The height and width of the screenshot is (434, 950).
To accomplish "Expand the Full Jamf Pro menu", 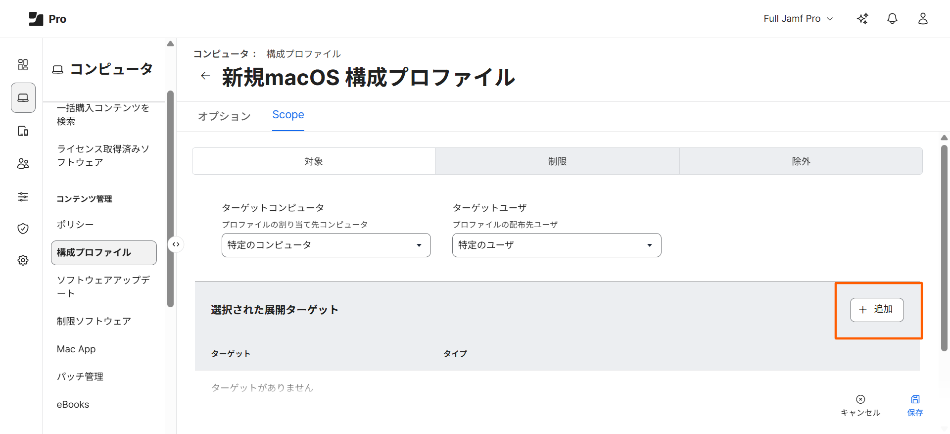I will 797,19.
